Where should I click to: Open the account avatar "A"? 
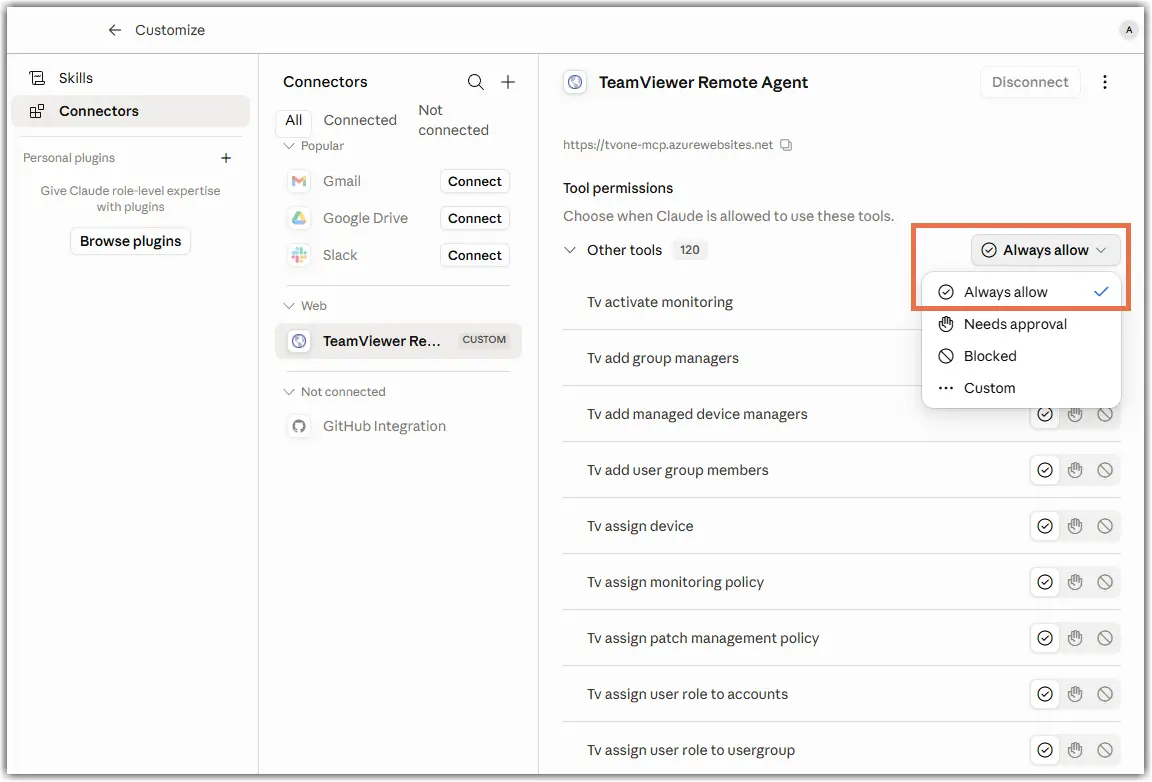1128,30
